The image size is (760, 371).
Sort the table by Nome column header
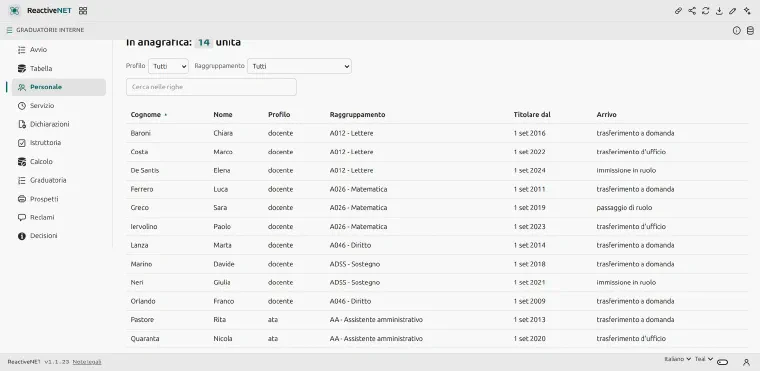tap(223, 115)
